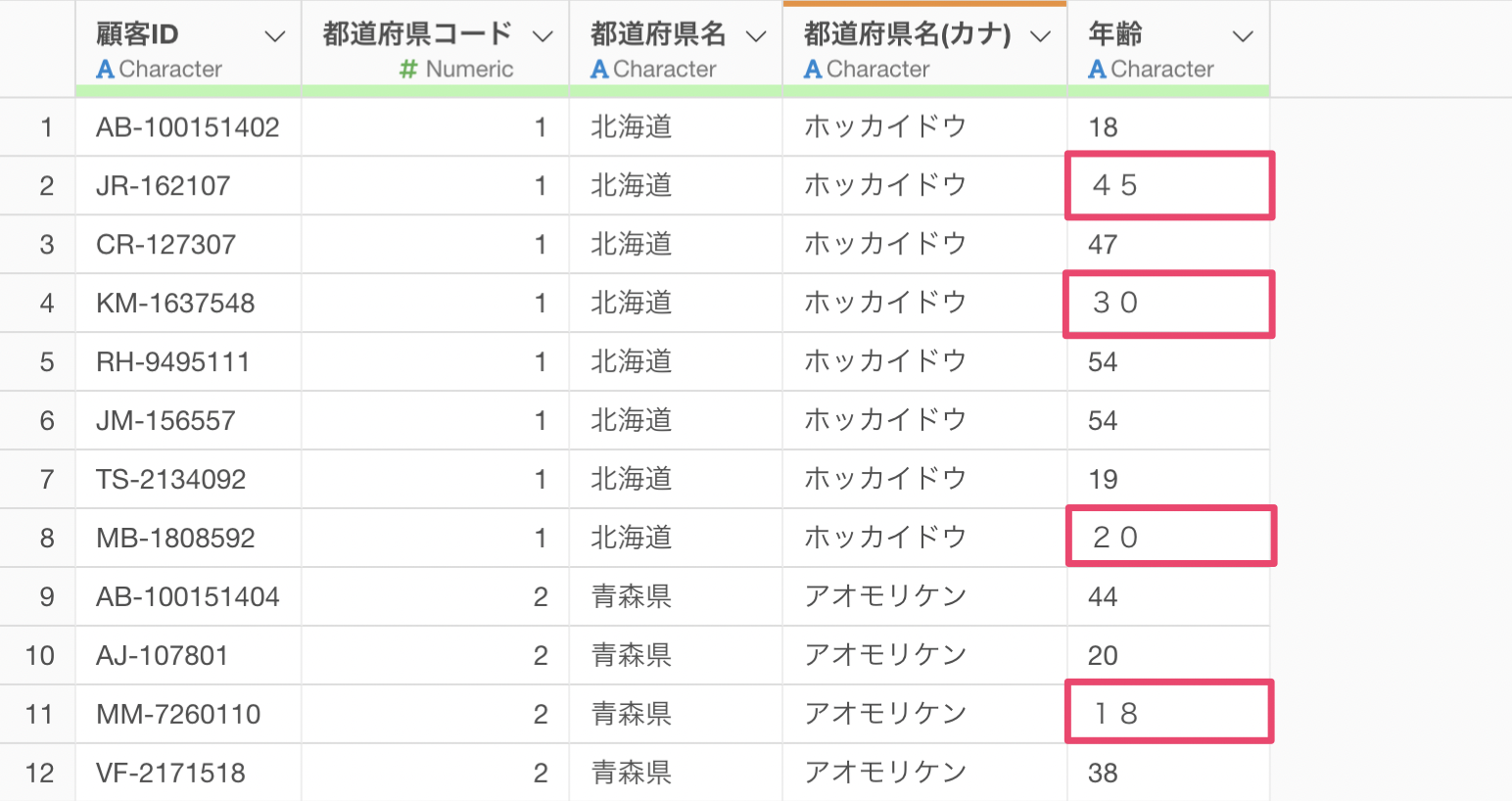Select the highlighted age cell ２０ in row 8

pos(1171,536)
